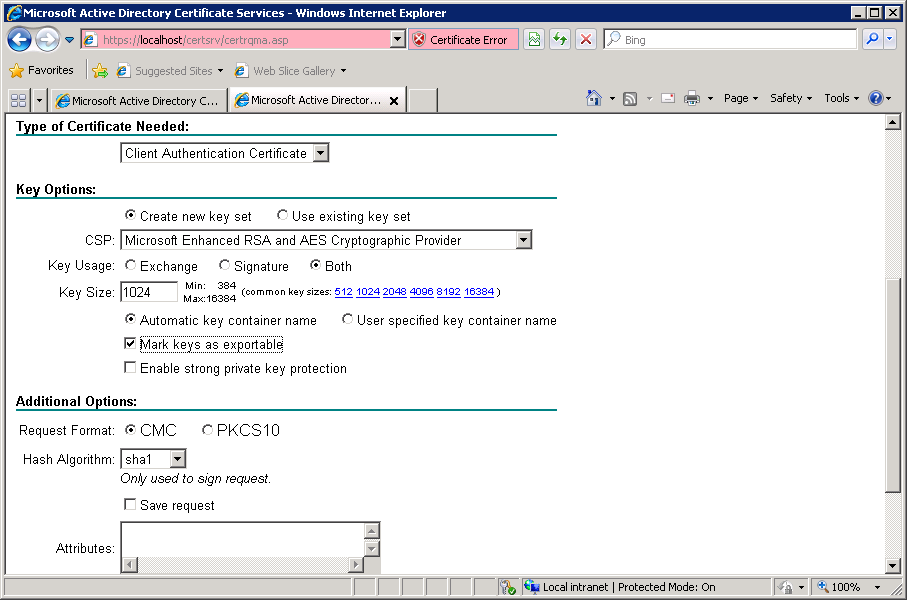The width and height of the screenshot is (907, 600).
Task: Click the 512 key size link
Action: tap(344, 292)
